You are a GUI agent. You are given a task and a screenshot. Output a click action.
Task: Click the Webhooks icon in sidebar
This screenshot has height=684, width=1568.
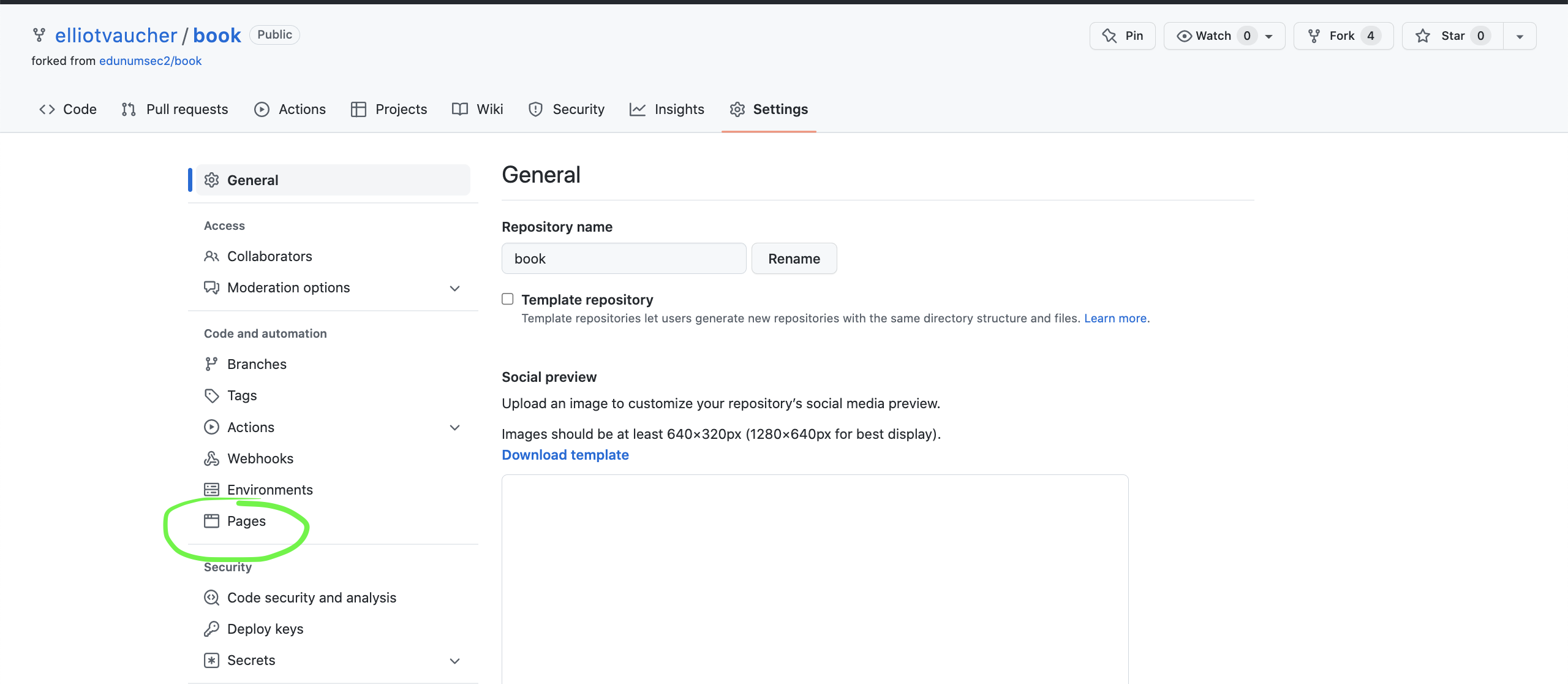211,457
